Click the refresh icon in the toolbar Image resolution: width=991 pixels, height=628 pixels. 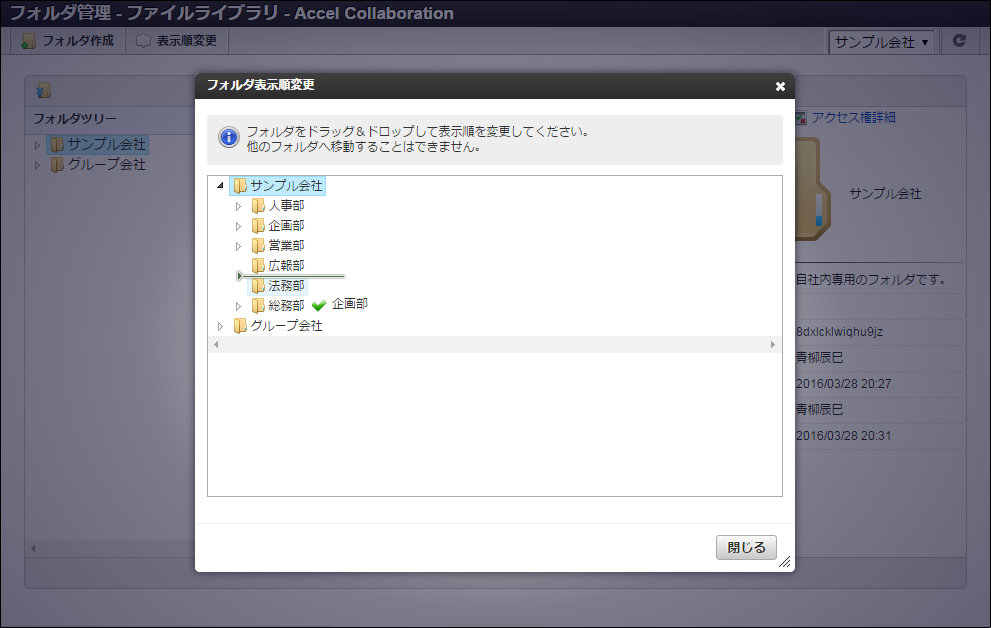959,41
